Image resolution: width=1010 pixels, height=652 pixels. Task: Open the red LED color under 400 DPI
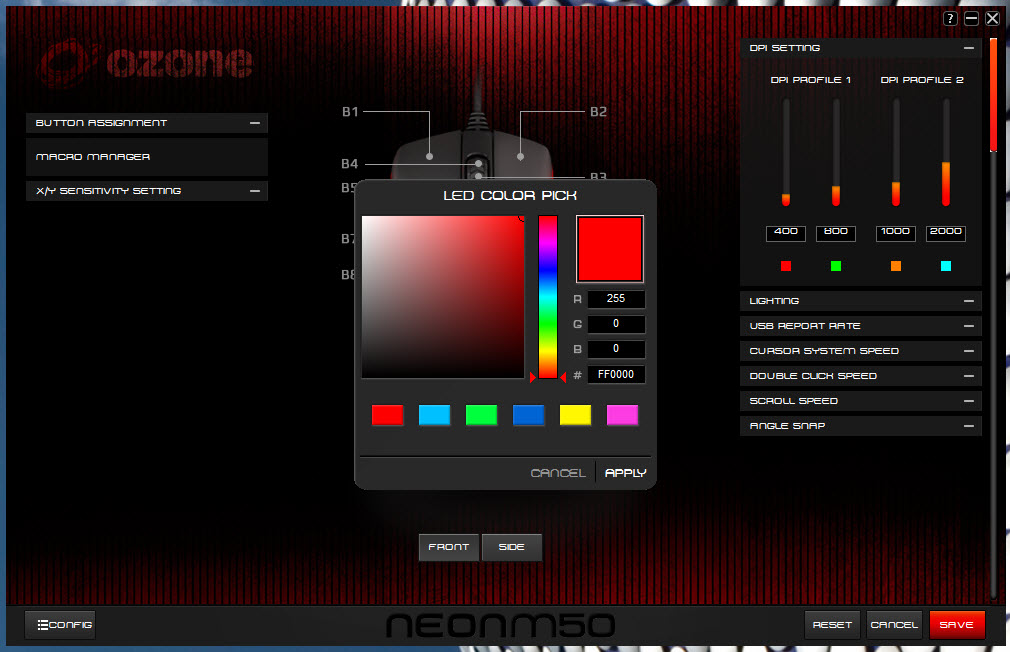pyautogui.click(x=786, y=266)
